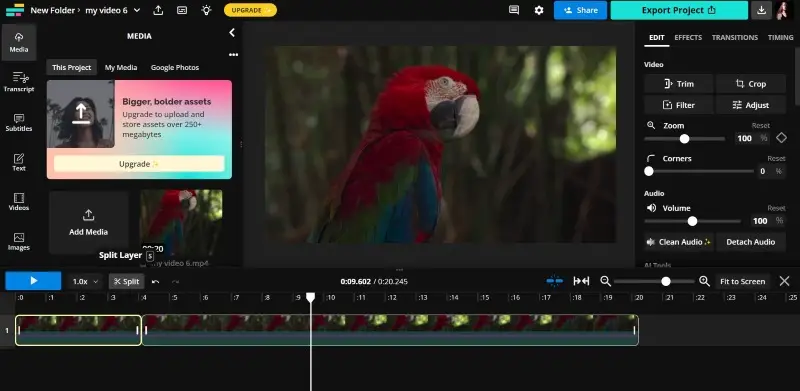This screenshot has height=391, width=800.
Task: Close the timeline with X icon
Action: (784, 281)
